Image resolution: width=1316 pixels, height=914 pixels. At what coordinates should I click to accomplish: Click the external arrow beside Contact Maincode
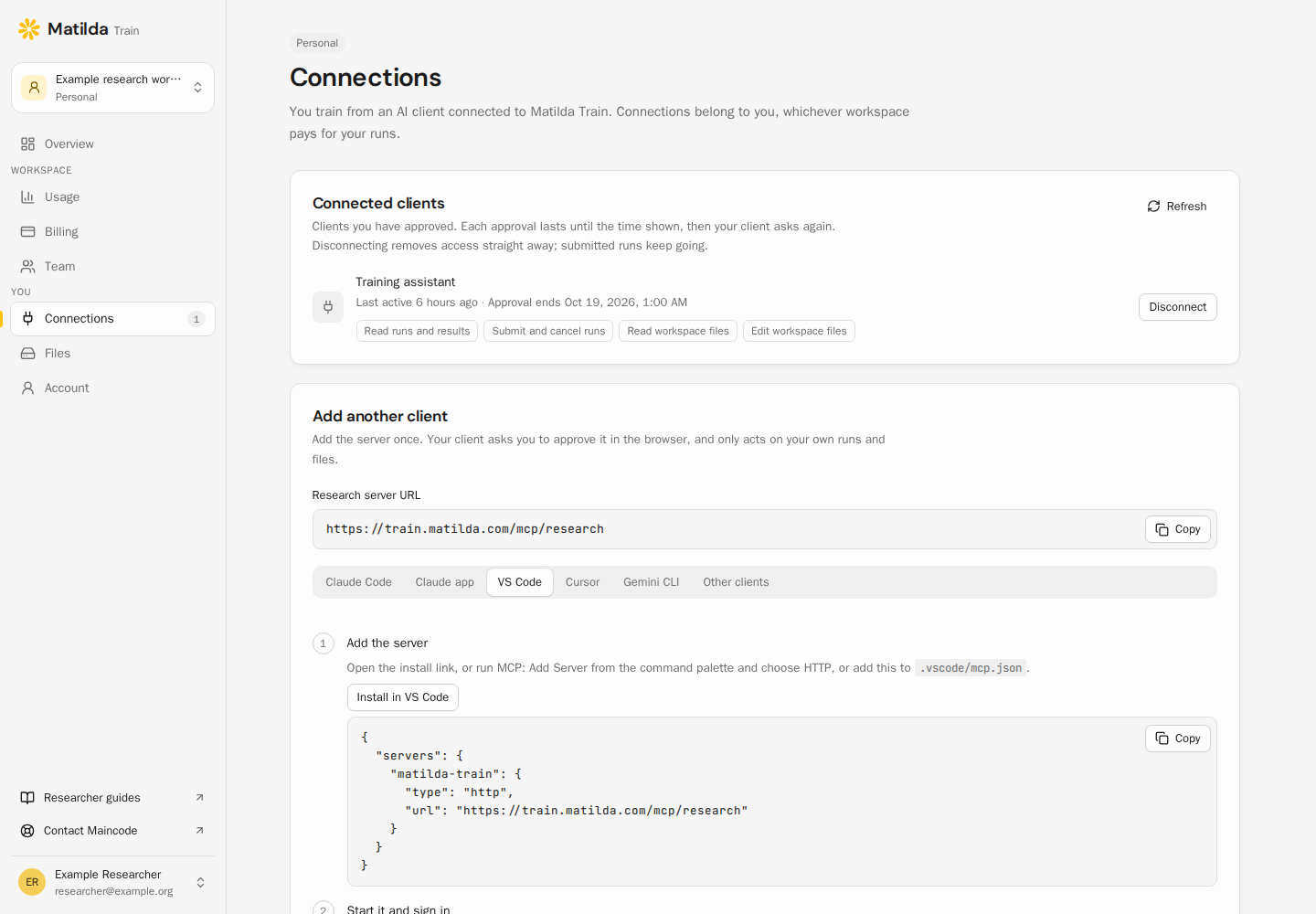[199, 830]
